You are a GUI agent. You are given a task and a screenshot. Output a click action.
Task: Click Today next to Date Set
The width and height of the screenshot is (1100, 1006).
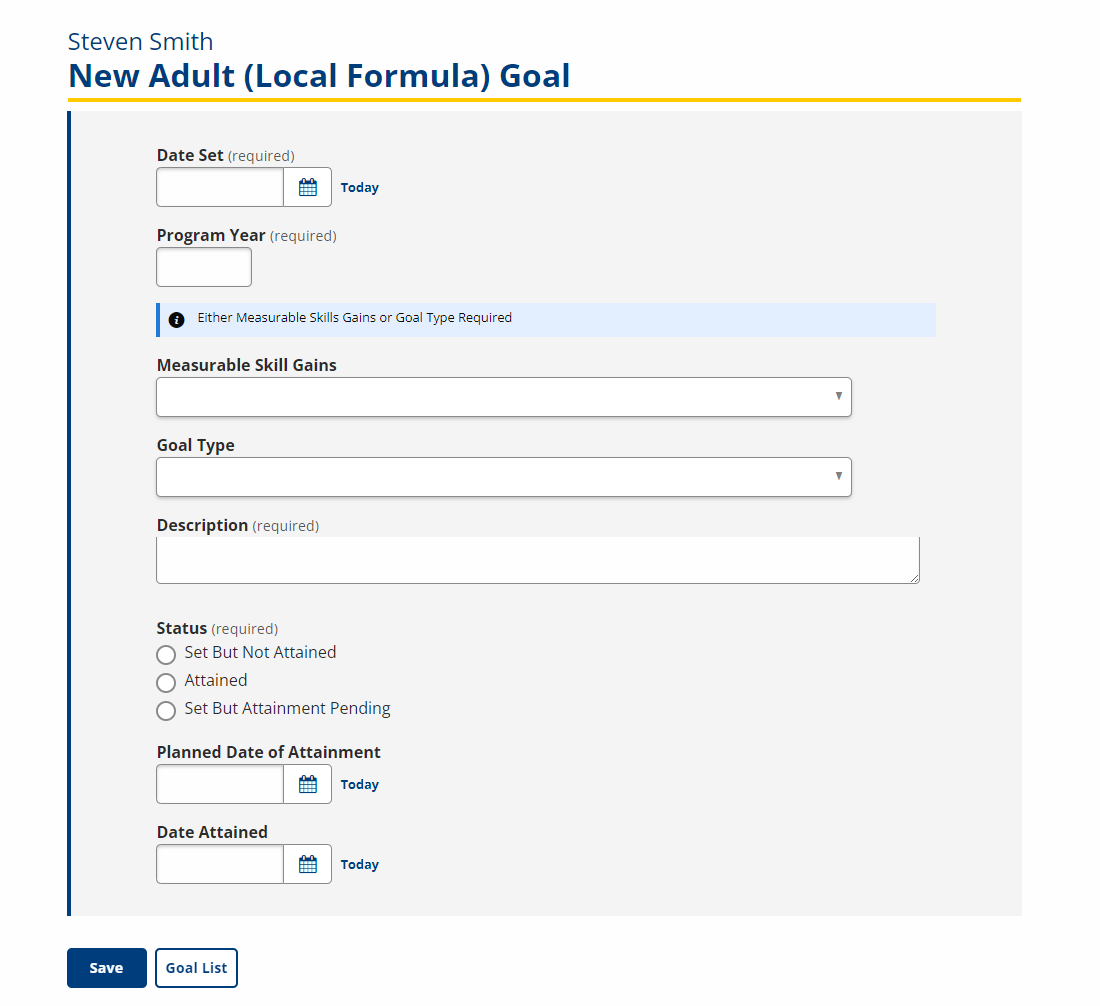pos(359,187)
